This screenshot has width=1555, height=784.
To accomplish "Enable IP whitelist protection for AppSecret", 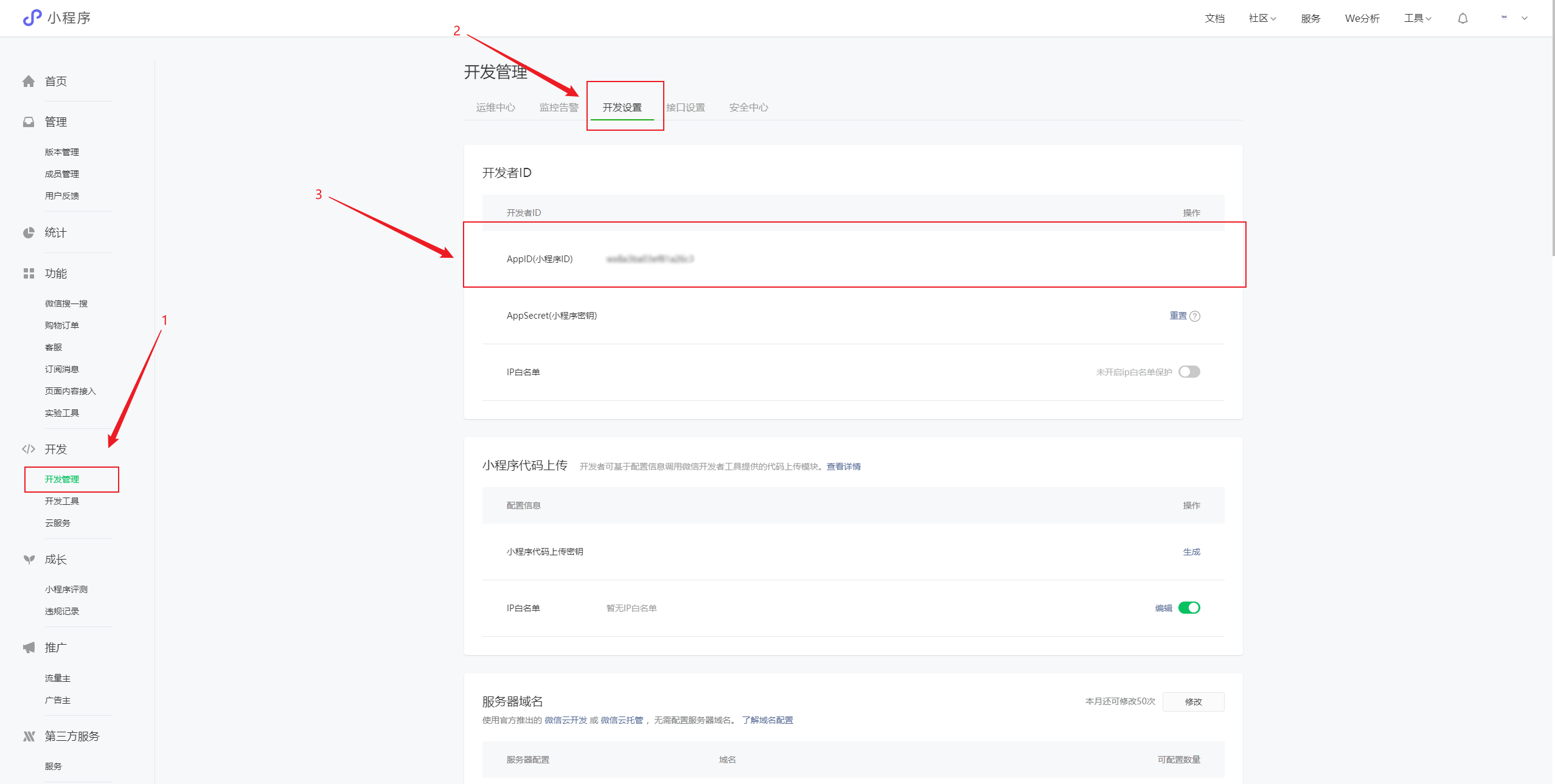I will (x=1189, y=372).
